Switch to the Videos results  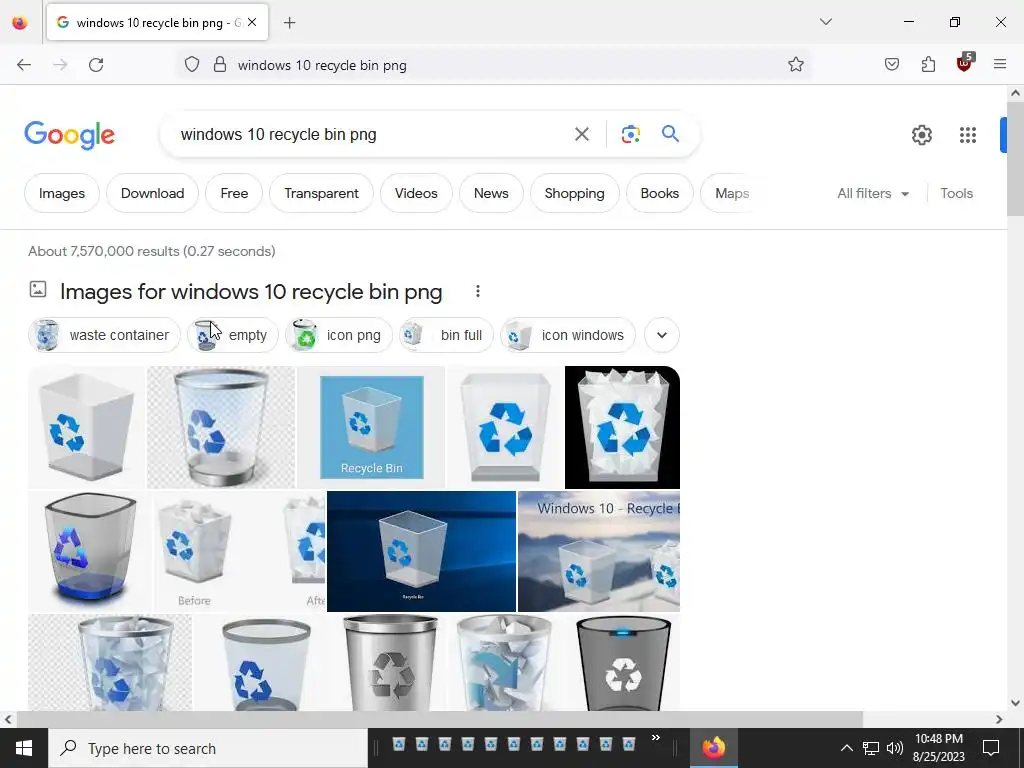click(416, 193)
